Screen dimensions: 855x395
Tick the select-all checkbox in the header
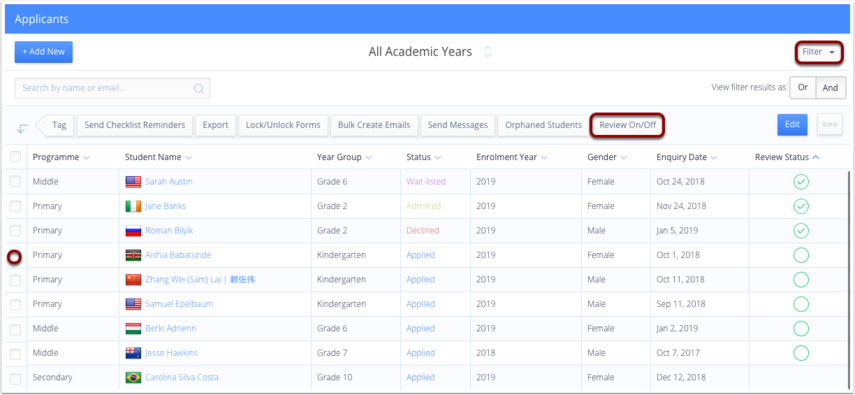15,157
